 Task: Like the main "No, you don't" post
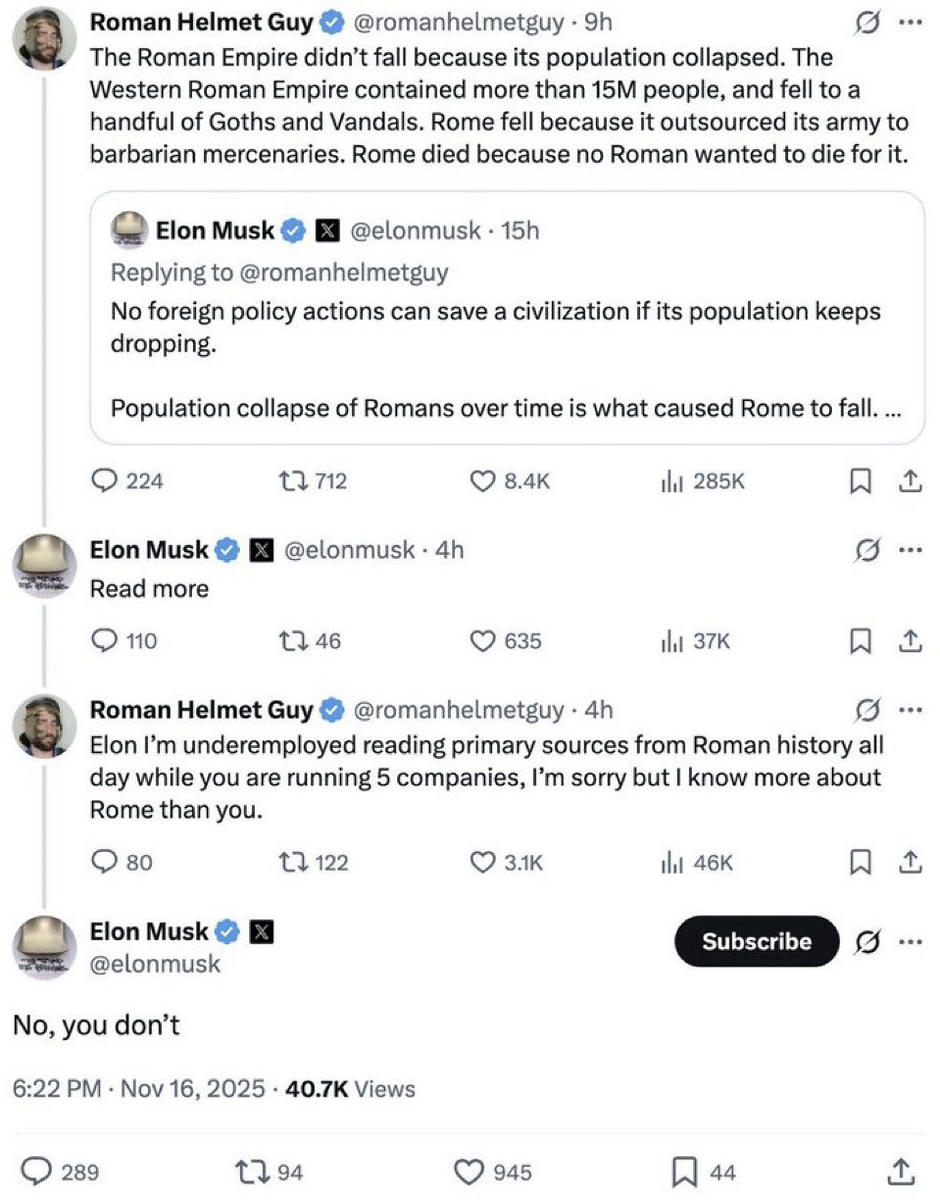(470, 1171)
